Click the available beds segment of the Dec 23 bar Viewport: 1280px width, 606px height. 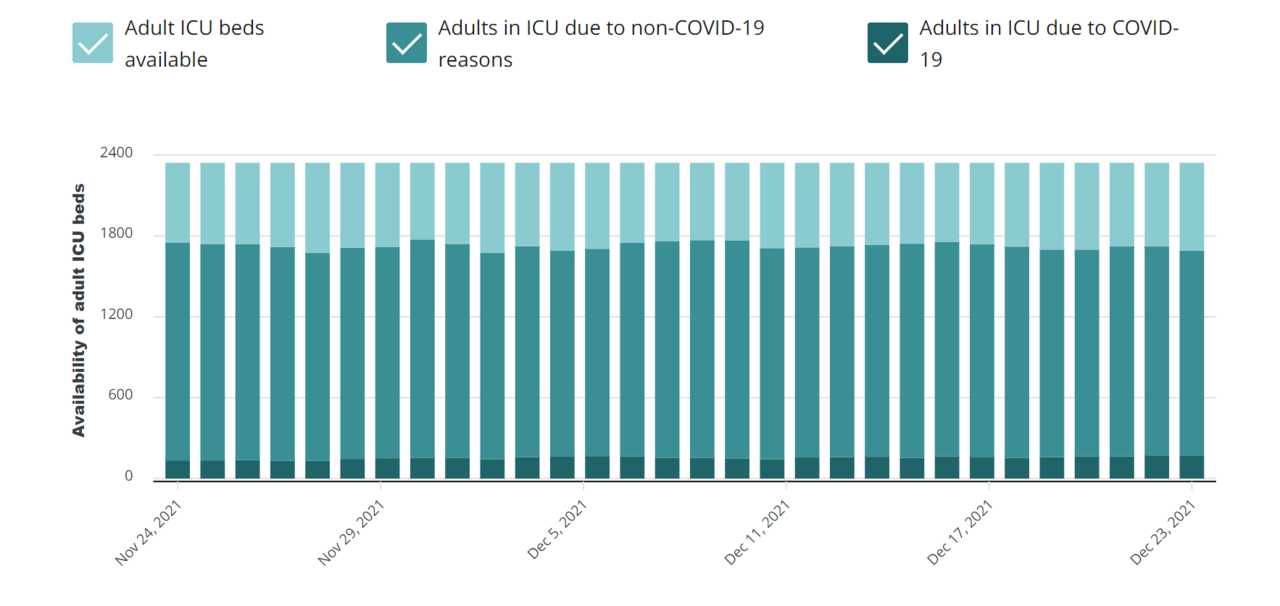(1191, 206)
